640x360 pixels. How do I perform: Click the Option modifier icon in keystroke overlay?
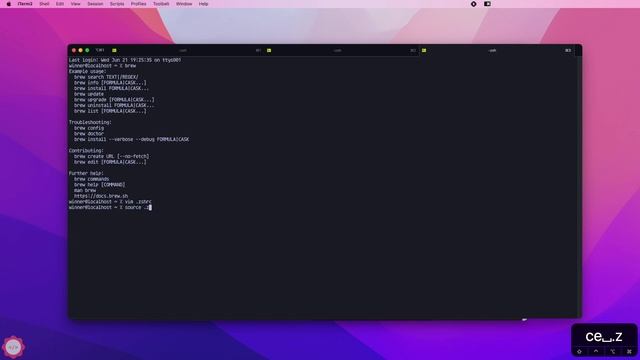pos(613,351)
